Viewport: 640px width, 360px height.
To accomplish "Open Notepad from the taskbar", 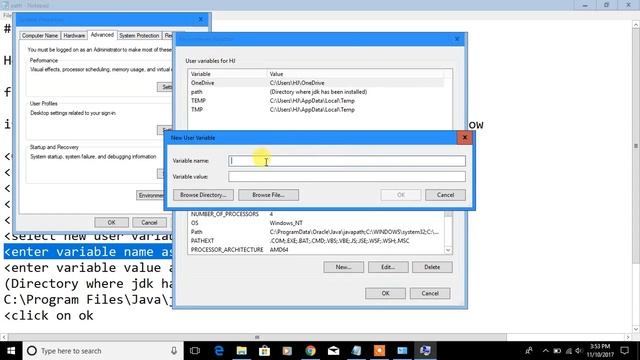I will [x=356, y=351].
